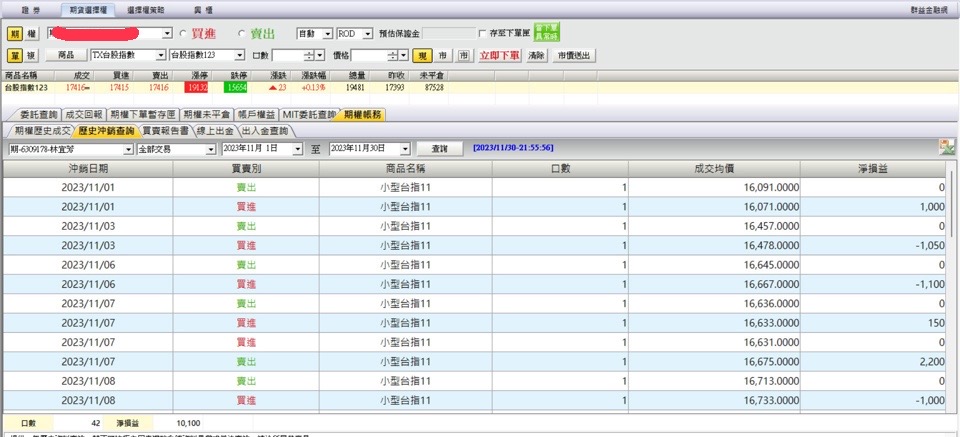Open the 帳戶權益 tab
Image resolution: width=960 pixels, height=437 pixels.
pyautogui.click(x=256, y=114)
